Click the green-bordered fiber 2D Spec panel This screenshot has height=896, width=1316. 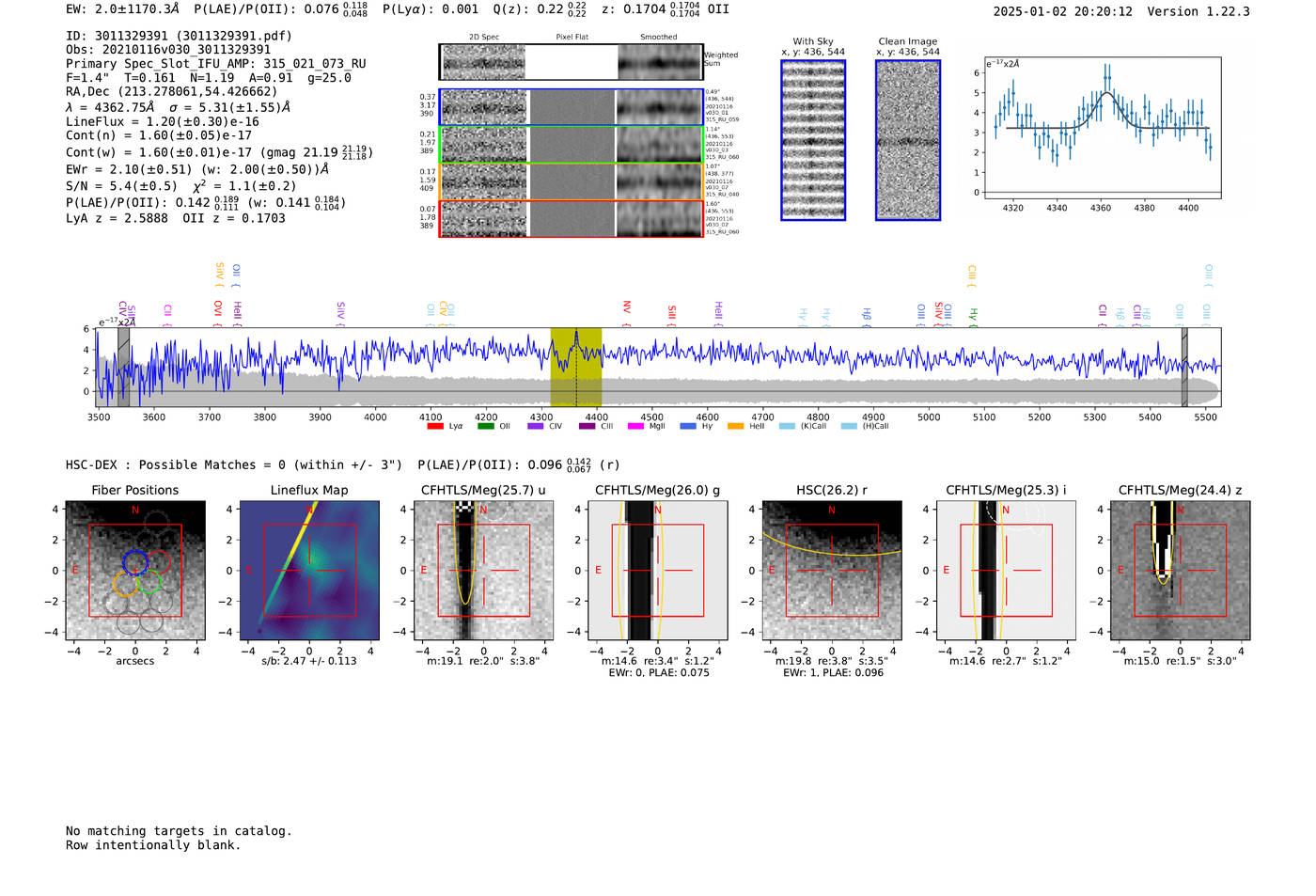click(483, 145)
